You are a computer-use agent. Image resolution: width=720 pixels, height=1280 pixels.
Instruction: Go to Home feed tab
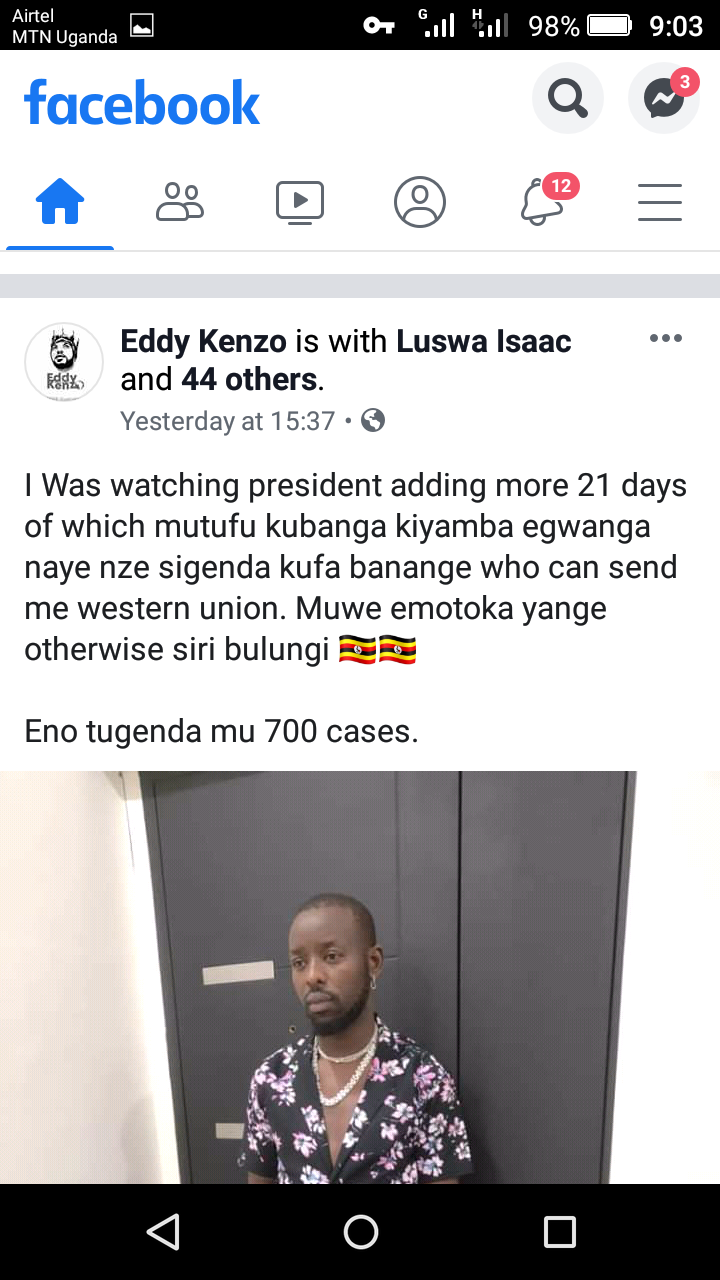click(60, 203)
